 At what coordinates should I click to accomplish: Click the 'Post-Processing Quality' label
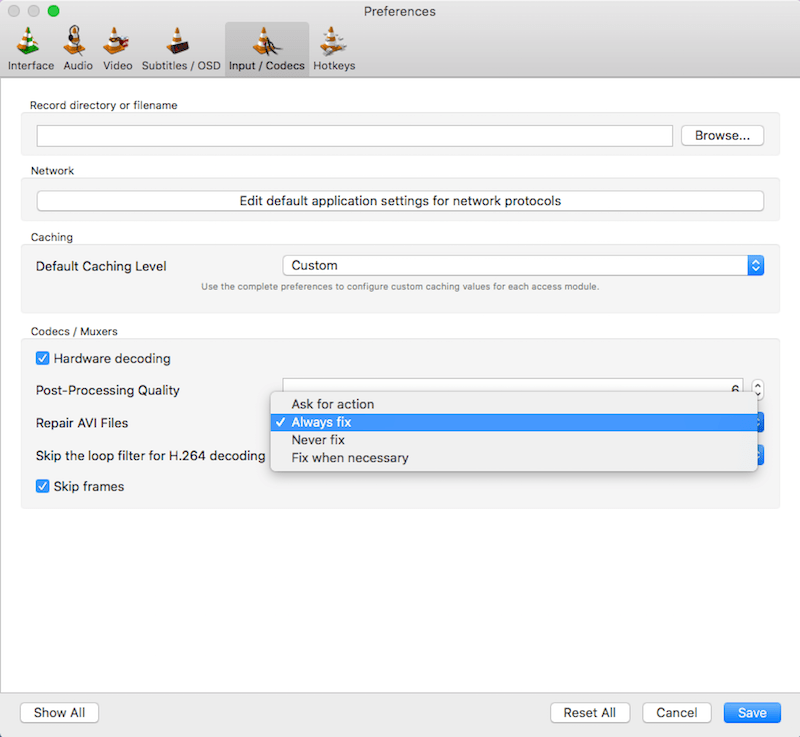pyautogui.click(x=108, y=390)
